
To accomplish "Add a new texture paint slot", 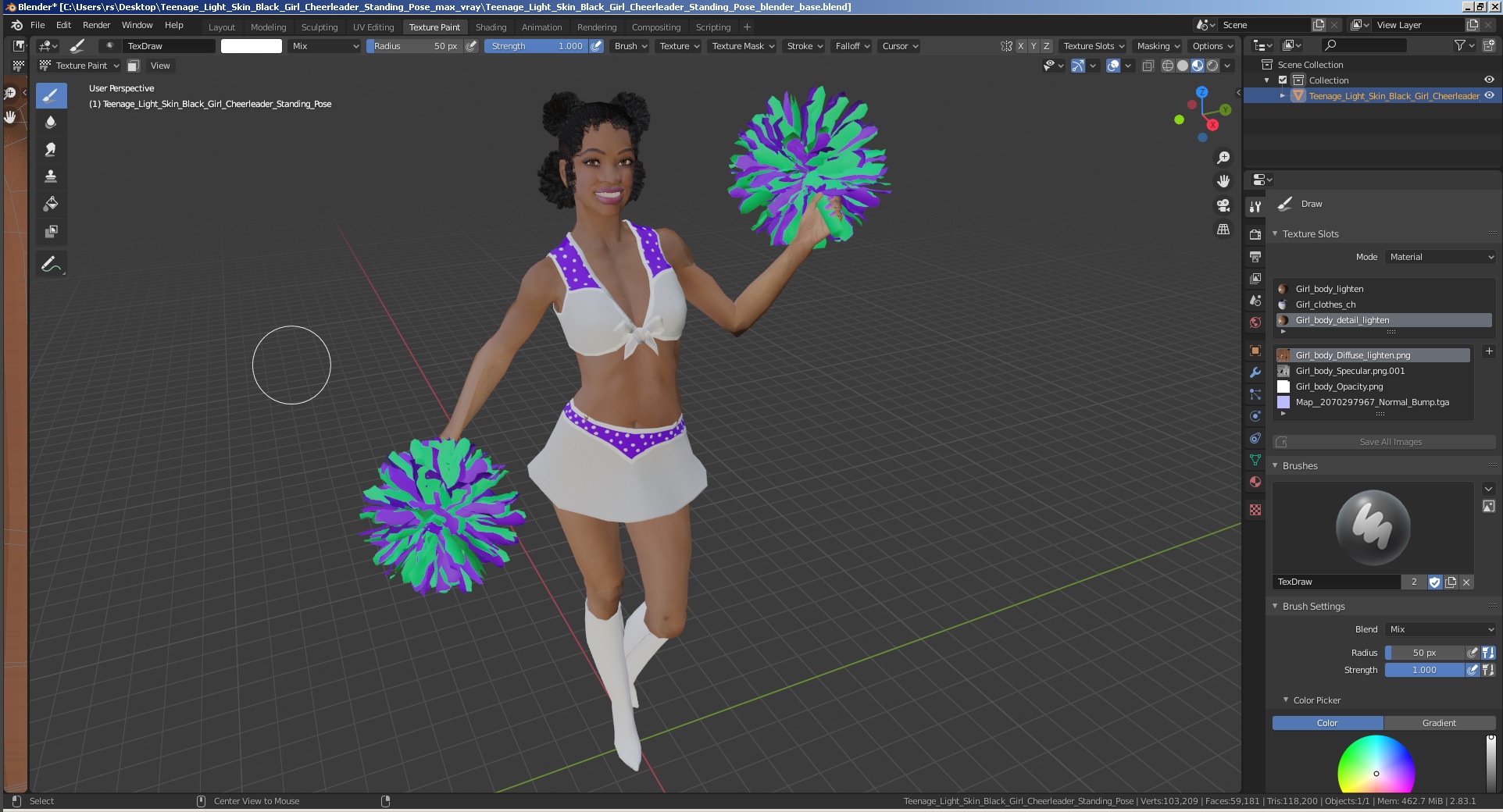I will pos(1489,351).
